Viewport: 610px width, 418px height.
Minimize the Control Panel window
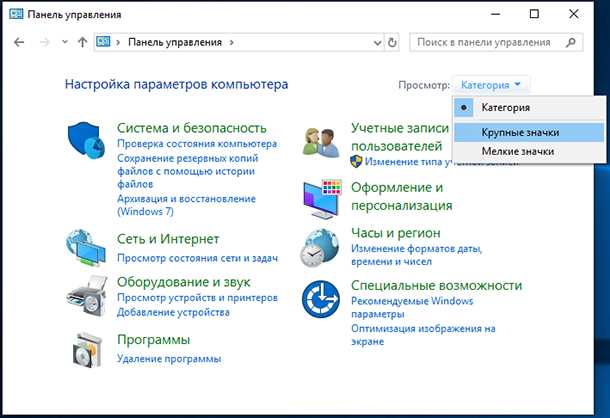[495, 14]
